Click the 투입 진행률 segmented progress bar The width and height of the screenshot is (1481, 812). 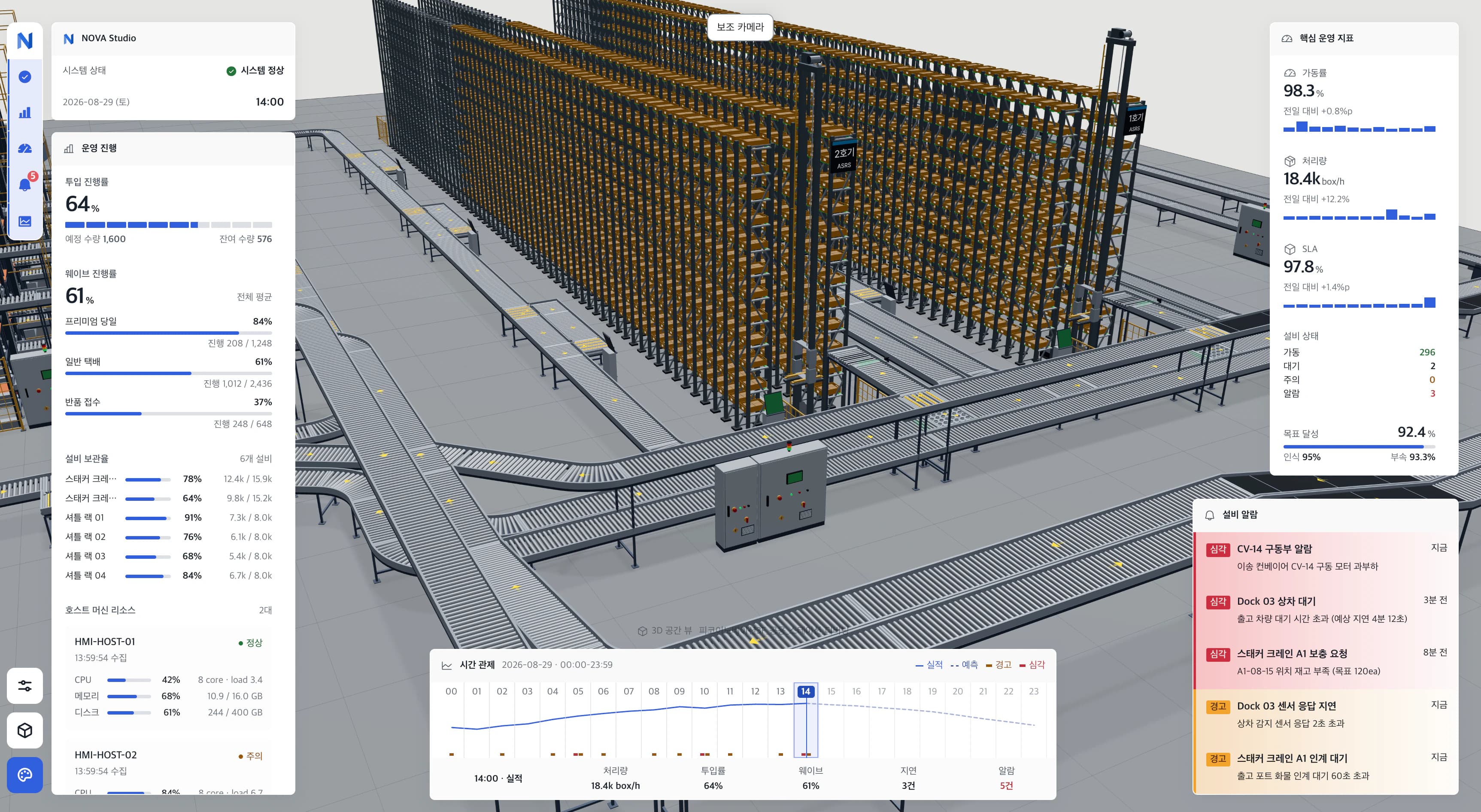(168, 225)
